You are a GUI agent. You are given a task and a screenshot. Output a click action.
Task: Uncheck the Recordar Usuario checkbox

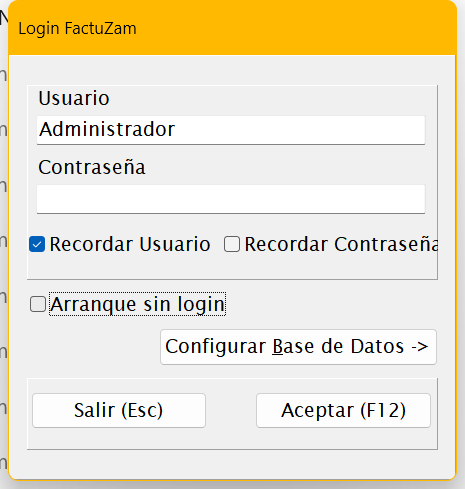point(37,244)
